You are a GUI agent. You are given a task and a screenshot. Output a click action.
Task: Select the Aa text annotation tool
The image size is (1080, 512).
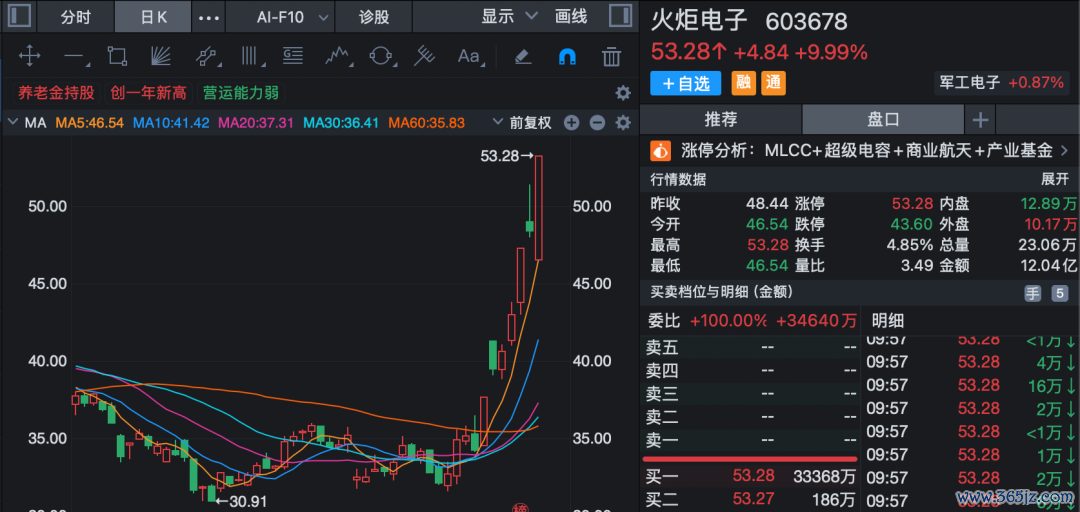point(470,56)
